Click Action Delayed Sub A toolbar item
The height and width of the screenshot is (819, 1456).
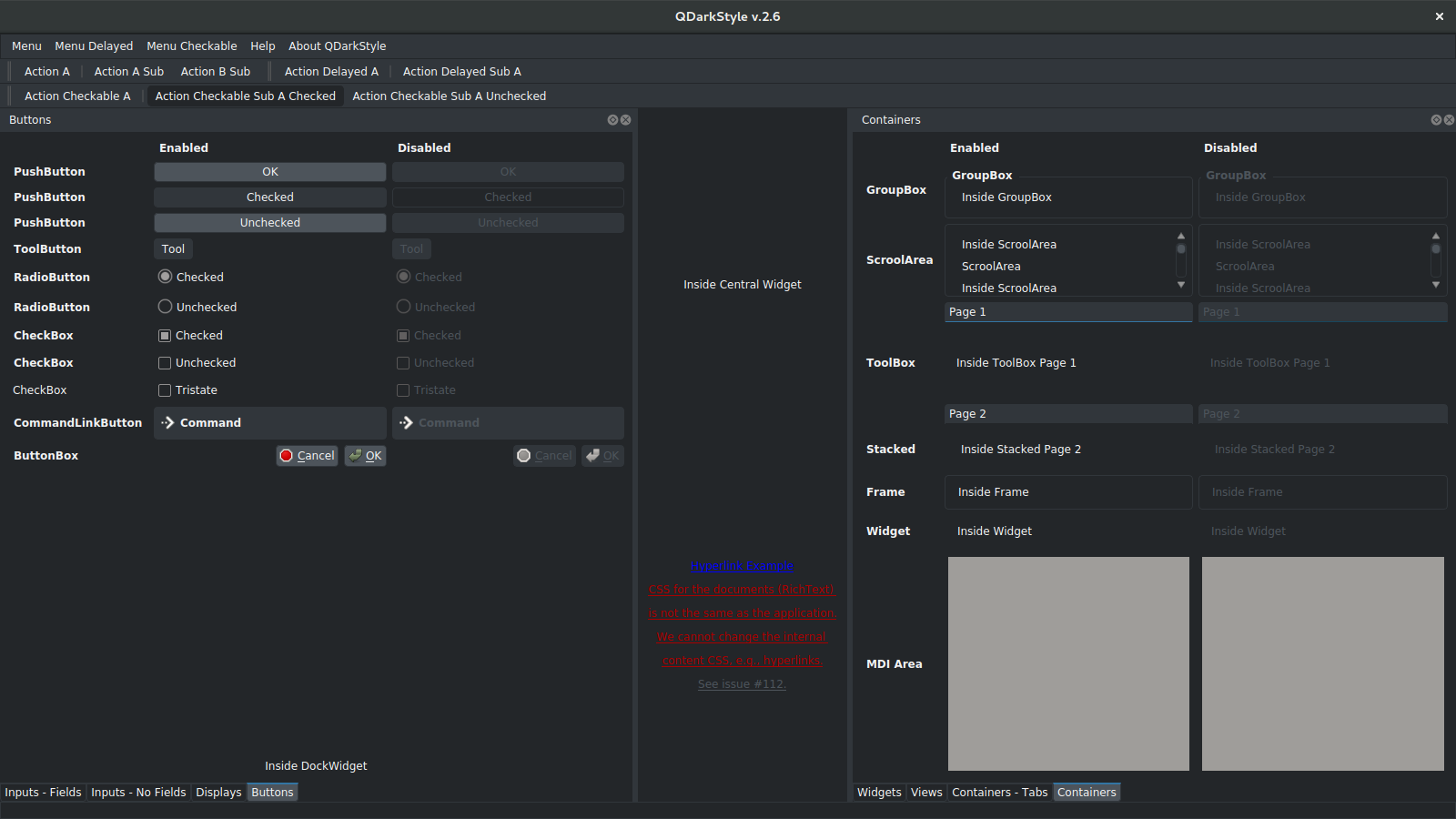tap(462, 72)
